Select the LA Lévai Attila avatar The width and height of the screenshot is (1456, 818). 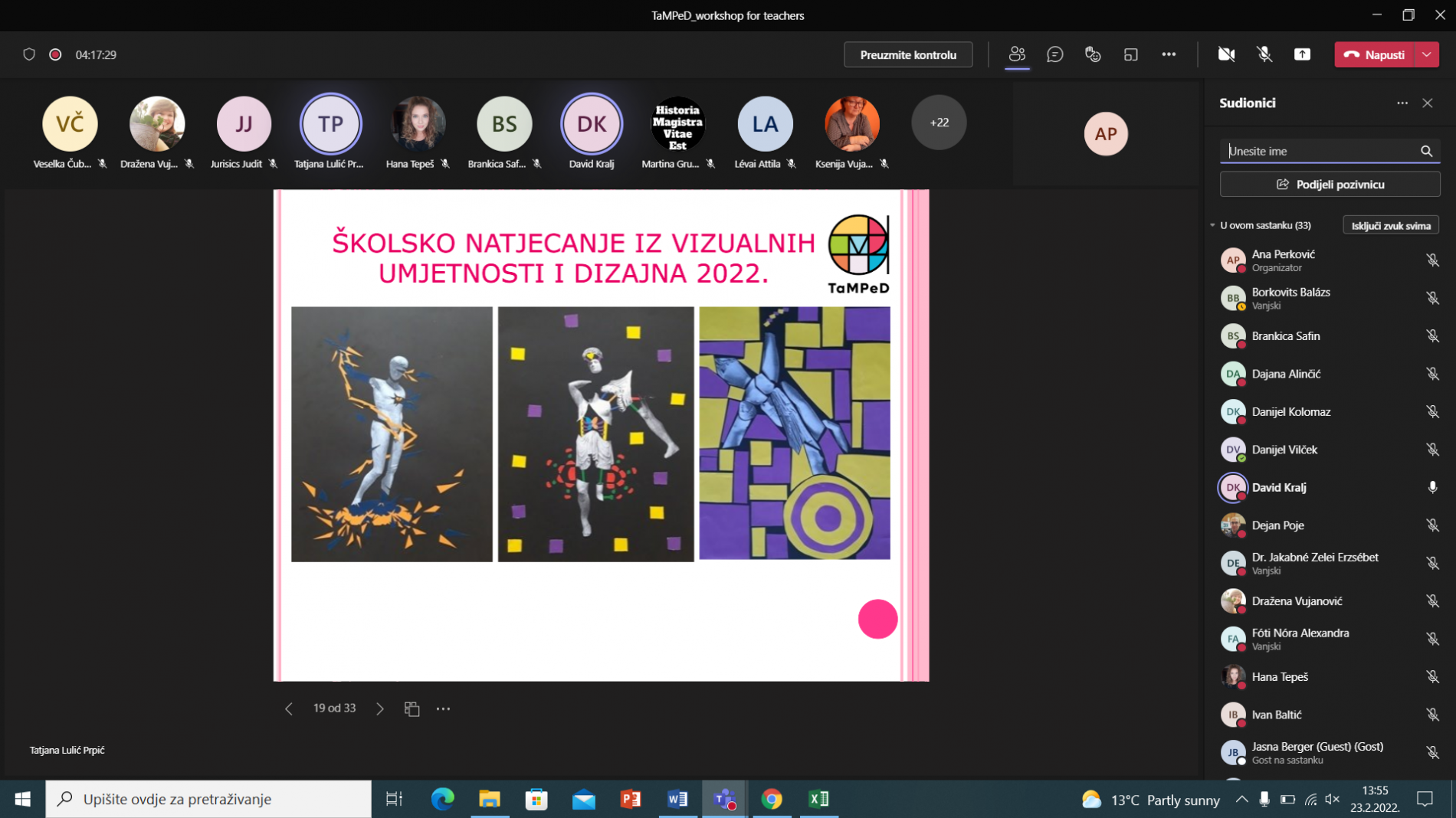765,123
